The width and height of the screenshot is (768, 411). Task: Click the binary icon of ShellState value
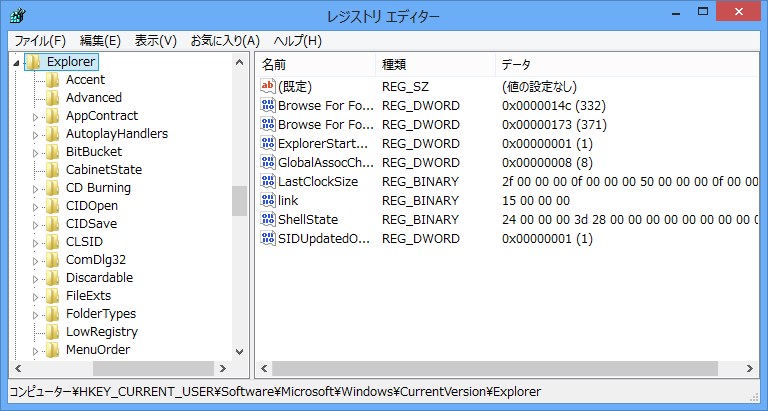(x=268, y=219)
